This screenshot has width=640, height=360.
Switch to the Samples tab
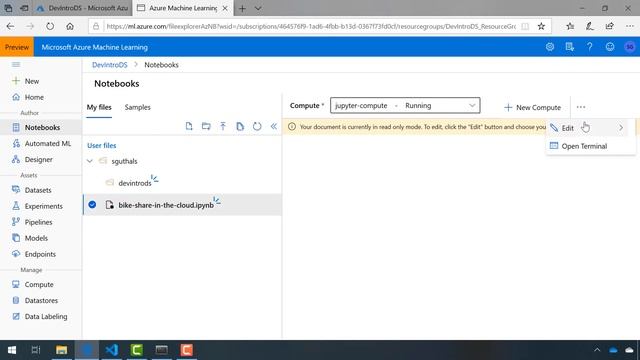pos(138,107)
